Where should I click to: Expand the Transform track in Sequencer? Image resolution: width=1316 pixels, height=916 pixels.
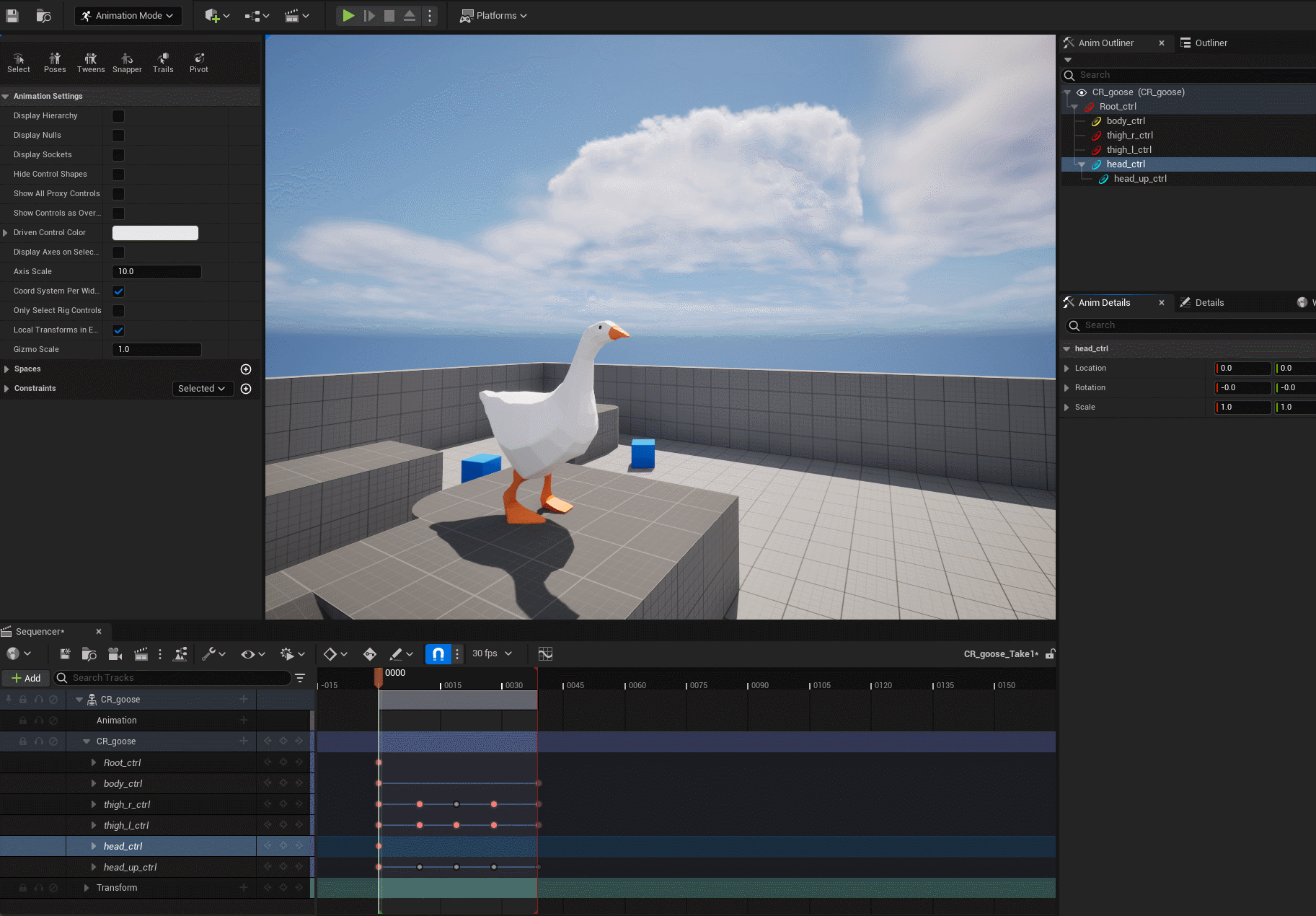[87, 888]
